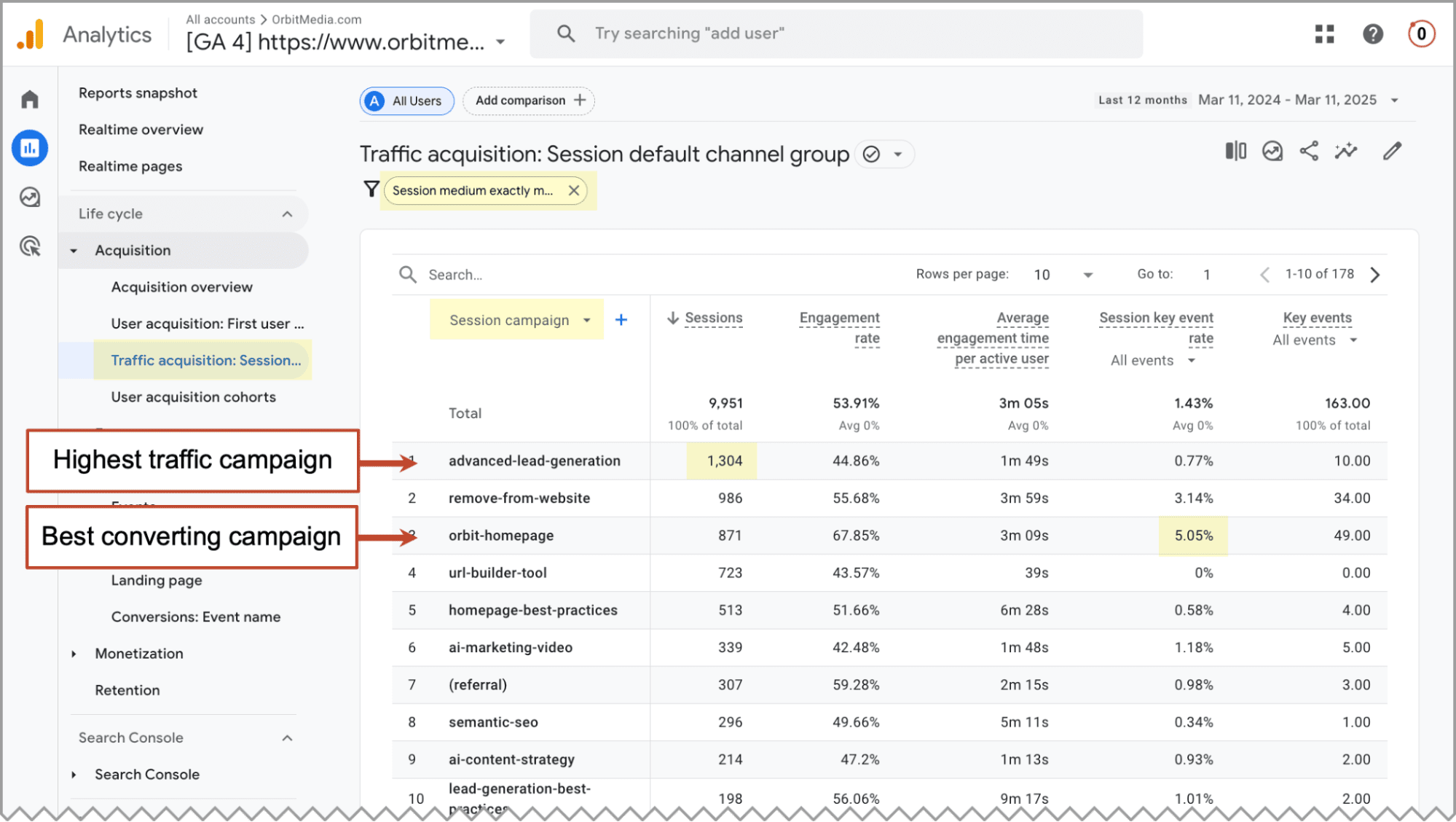1456x822 pixels.
Task: Click the semantic-seo campaign row
Action: (x=889, y=722)
